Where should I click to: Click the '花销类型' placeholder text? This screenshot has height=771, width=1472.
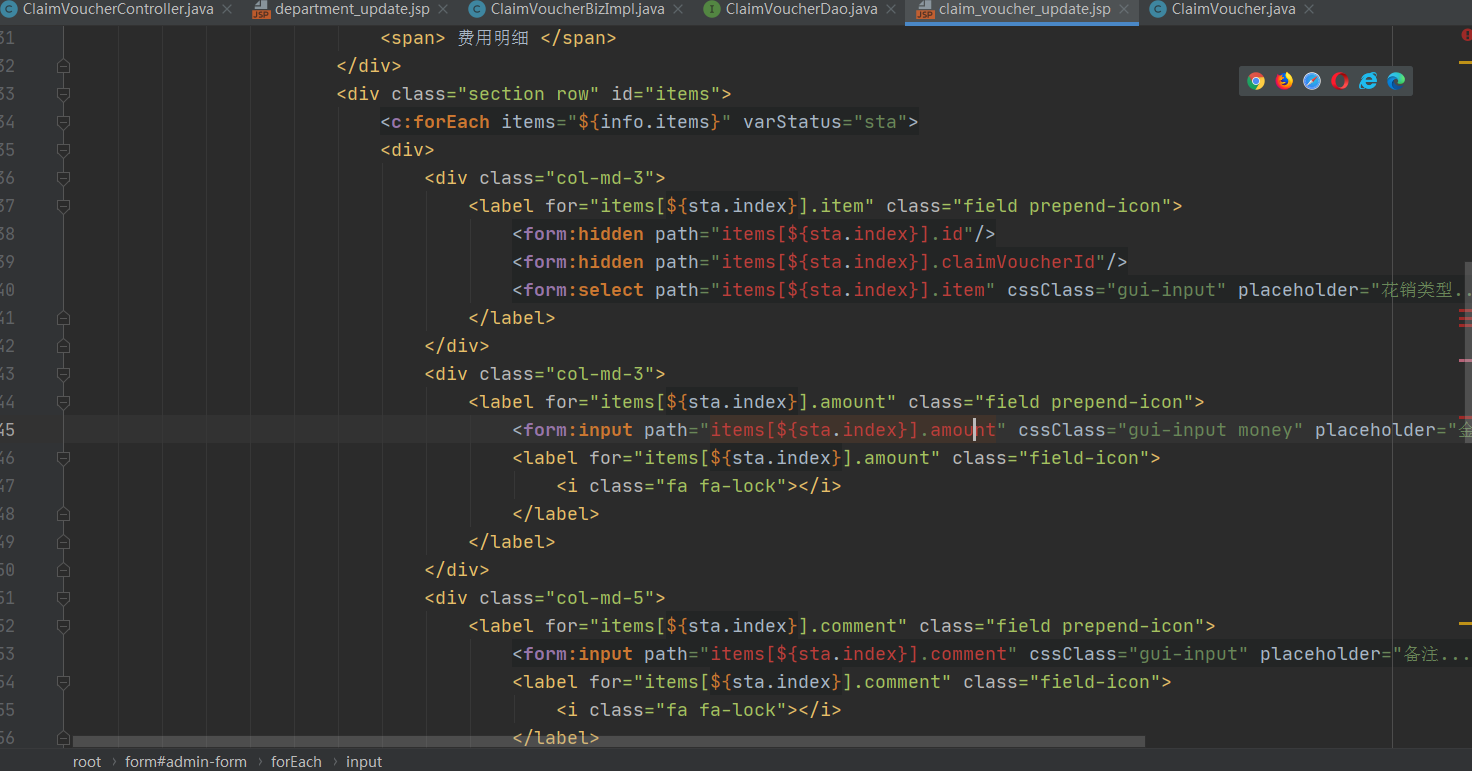[1417, 290]
